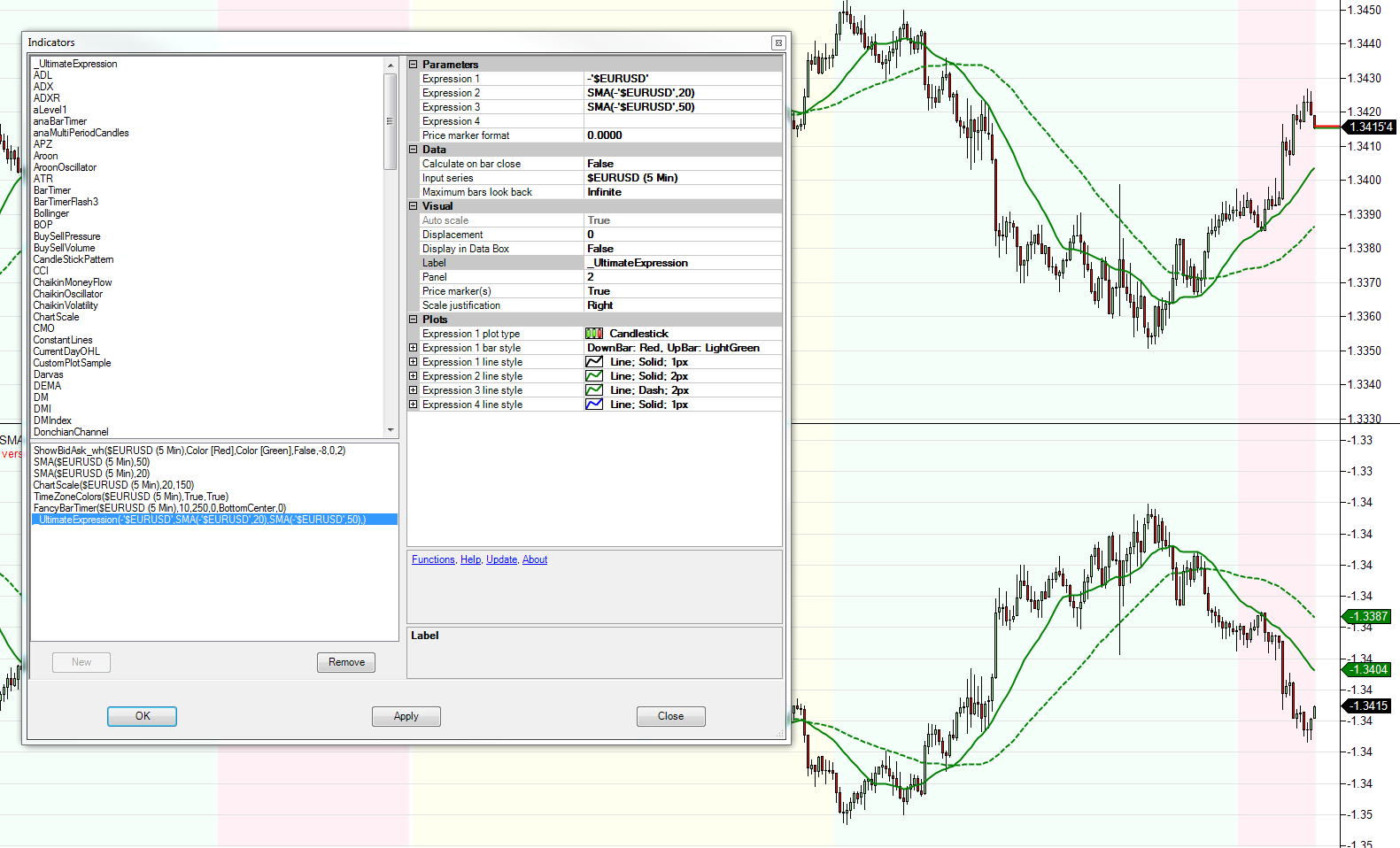
Task: Select applied TimeZoneColors indicator entry
Action: pyautogui.click(x=130, y=497)
